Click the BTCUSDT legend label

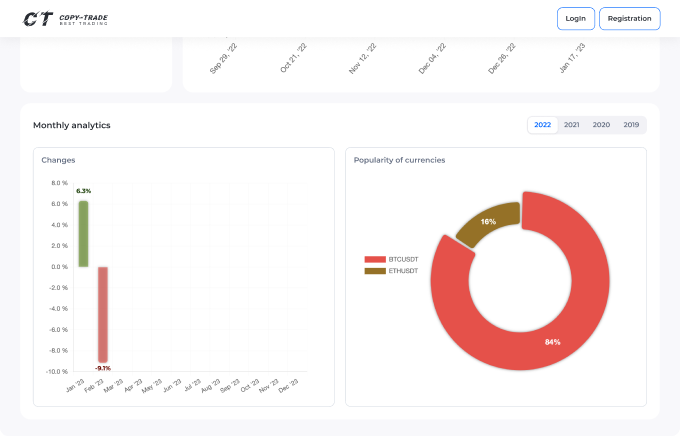click(x=403, y=259)
